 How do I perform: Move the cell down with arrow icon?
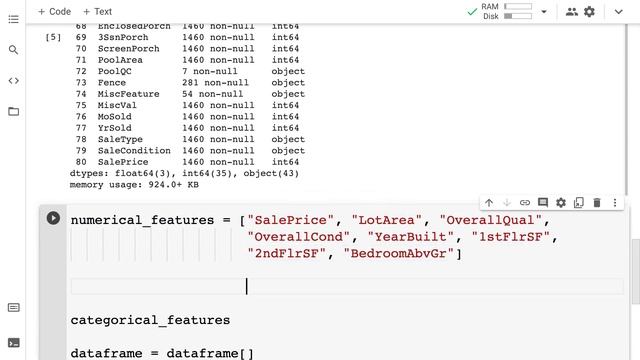pyautogui.click(x=507, y=202)
